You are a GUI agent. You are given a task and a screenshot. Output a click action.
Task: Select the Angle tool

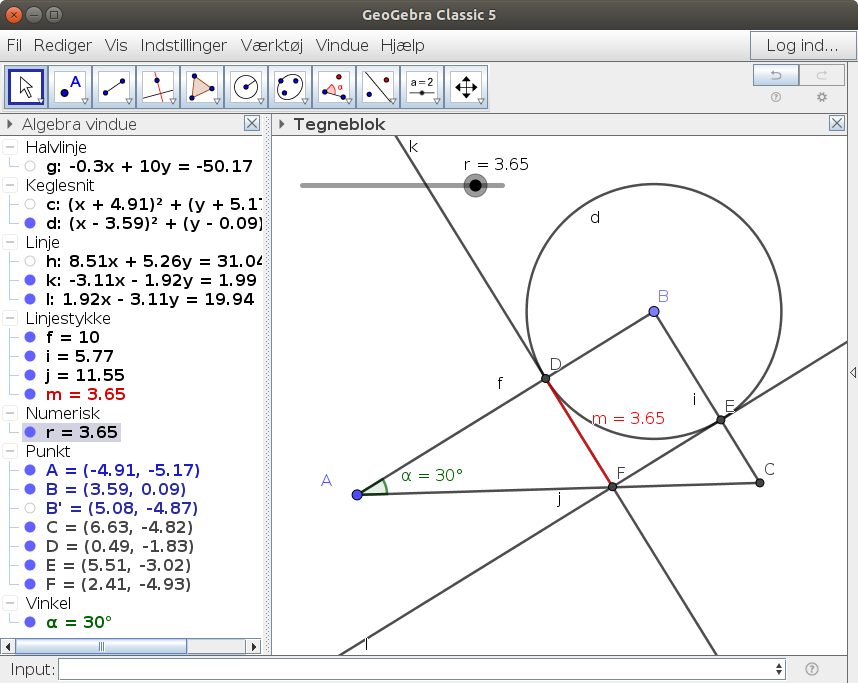(x=334, y=87)
